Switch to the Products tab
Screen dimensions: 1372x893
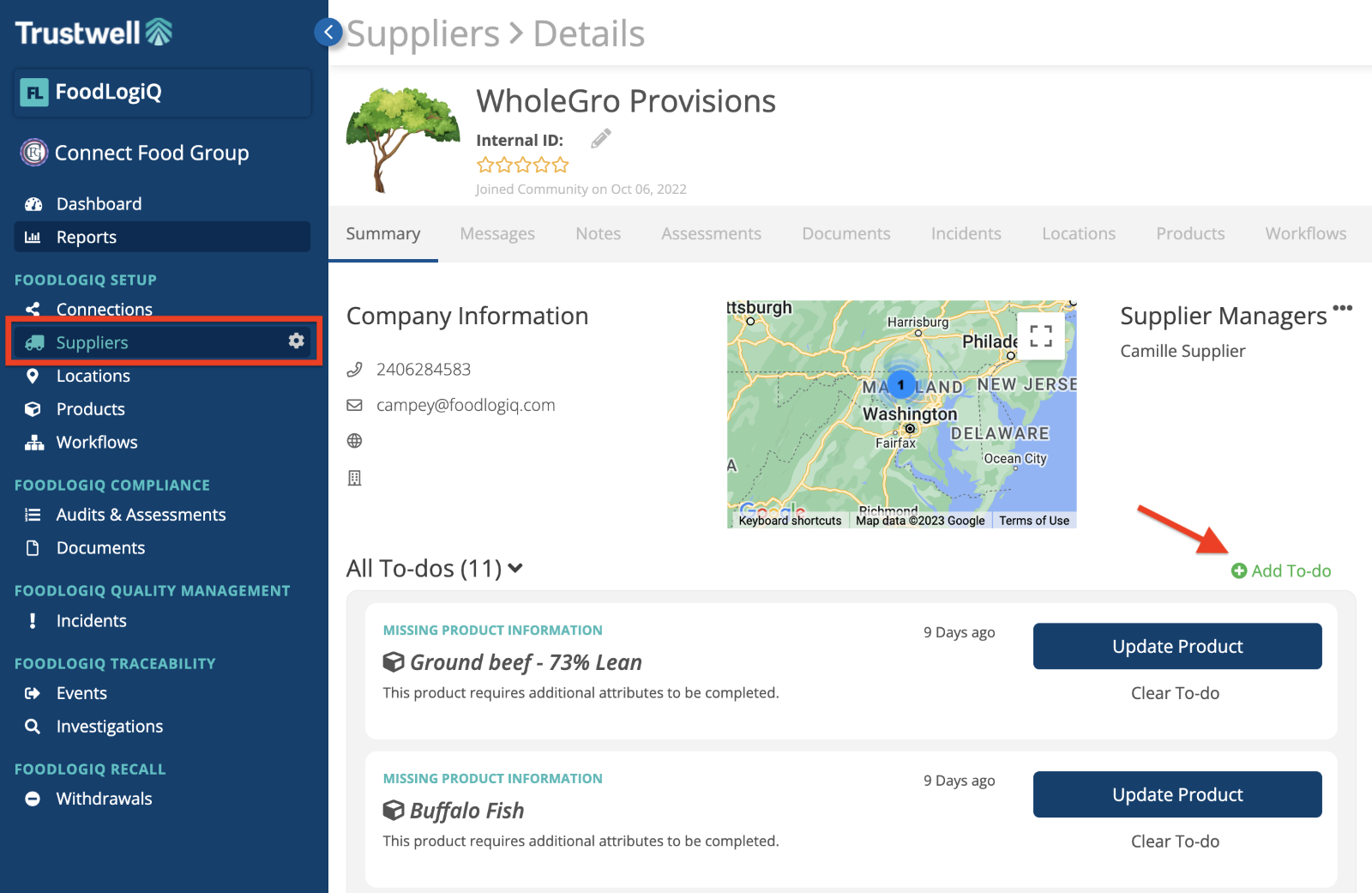click(x=1190, y=233)
